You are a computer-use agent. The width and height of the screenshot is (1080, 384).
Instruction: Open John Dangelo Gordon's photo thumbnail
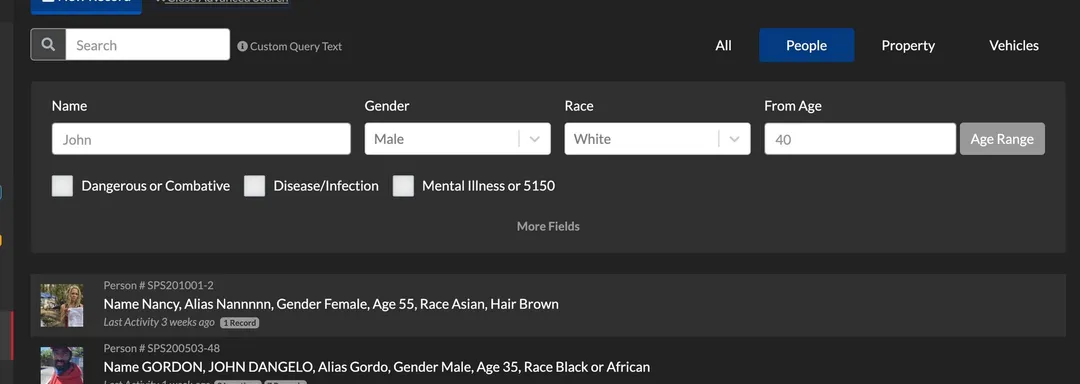62,365
